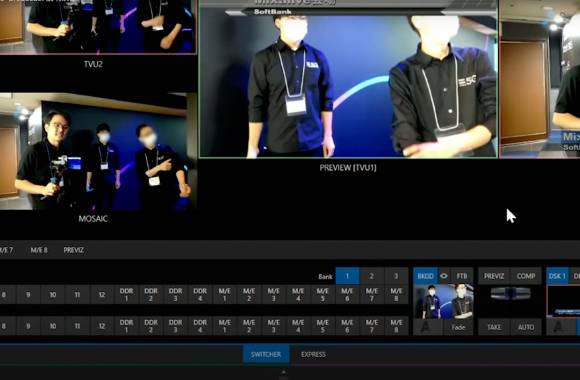Click DDR 1 on the program row
The height and width of the screenshot is (380, 580).
(127, 295)
